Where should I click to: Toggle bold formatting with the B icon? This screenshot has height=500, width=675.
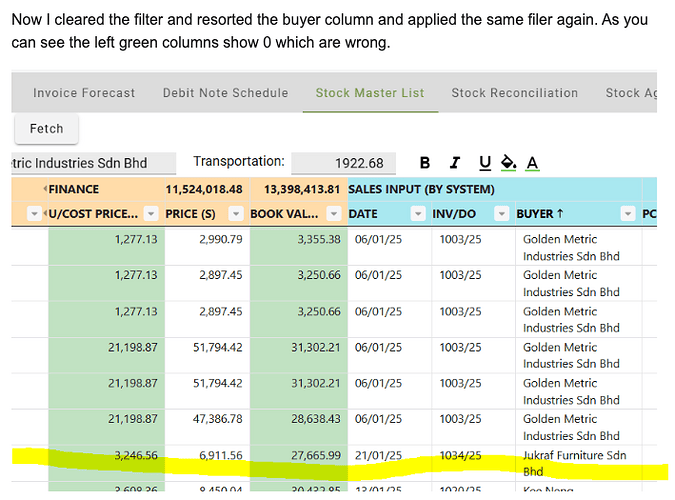point(424,163)
